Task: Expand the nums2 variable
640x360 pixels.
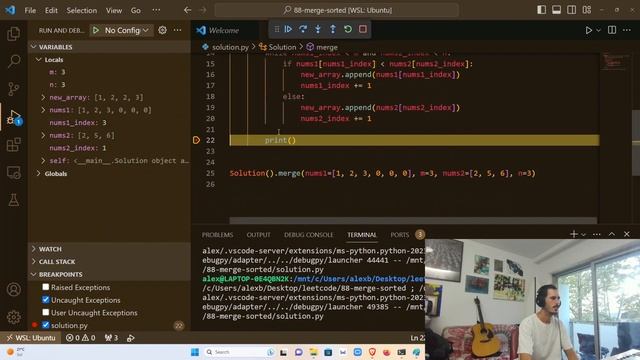Action: click(x=43, y=136)
